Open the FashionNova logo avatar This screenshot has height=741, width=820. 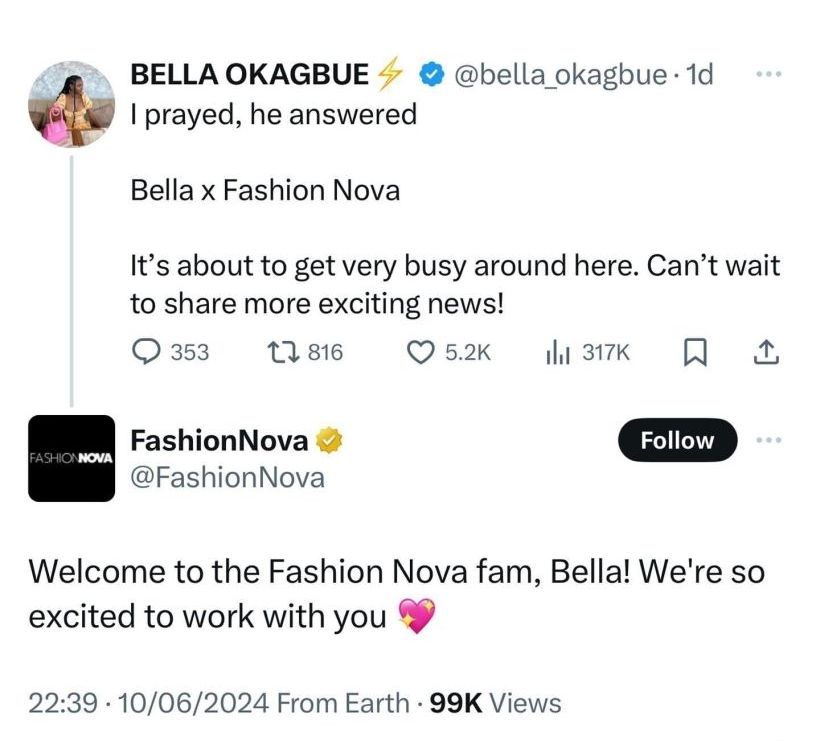[x=71, y=457]
